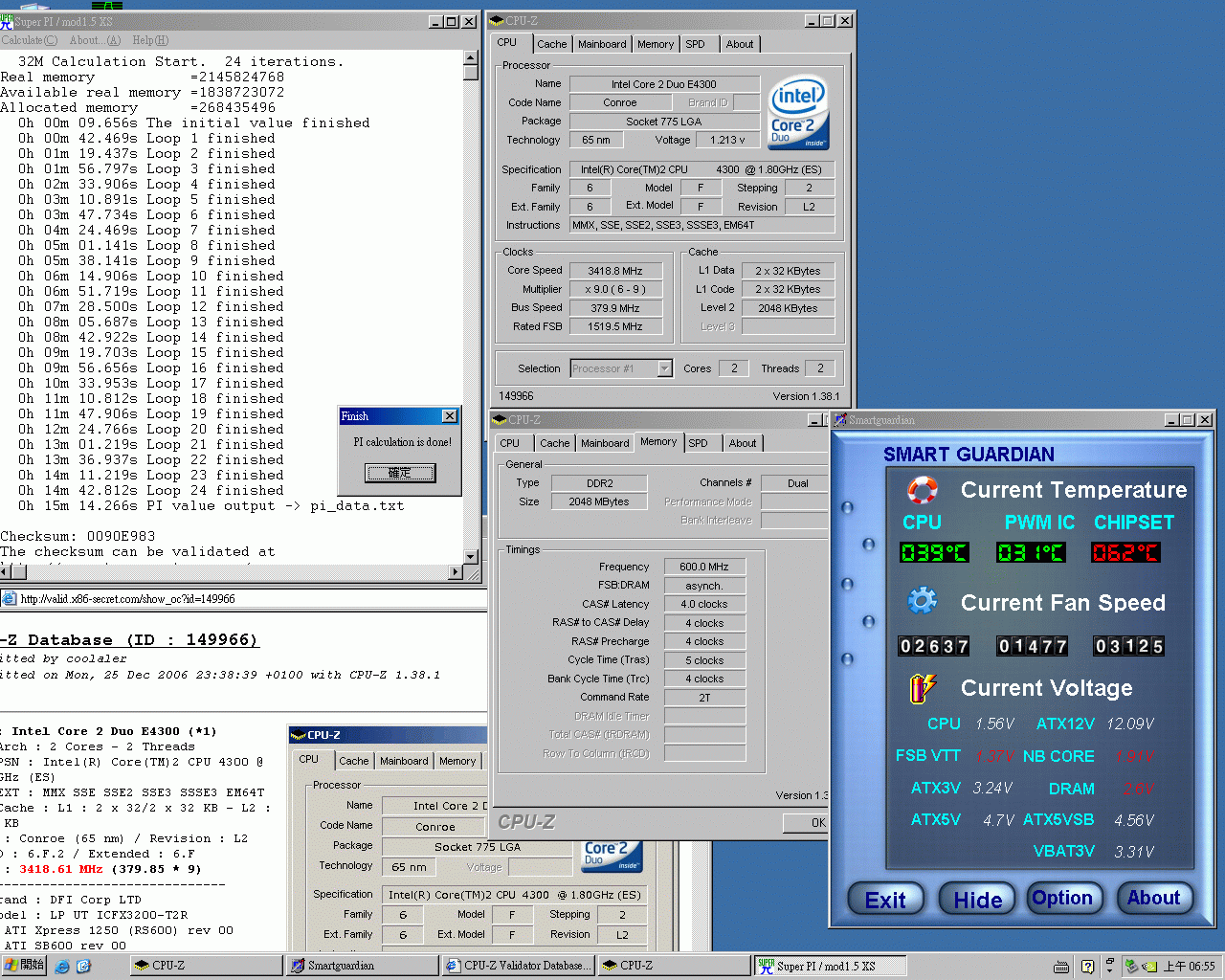Click the CHIPSET temperature 062°C readout
The height and width of the screenshot is (980, 1225).
point(1126,552)
